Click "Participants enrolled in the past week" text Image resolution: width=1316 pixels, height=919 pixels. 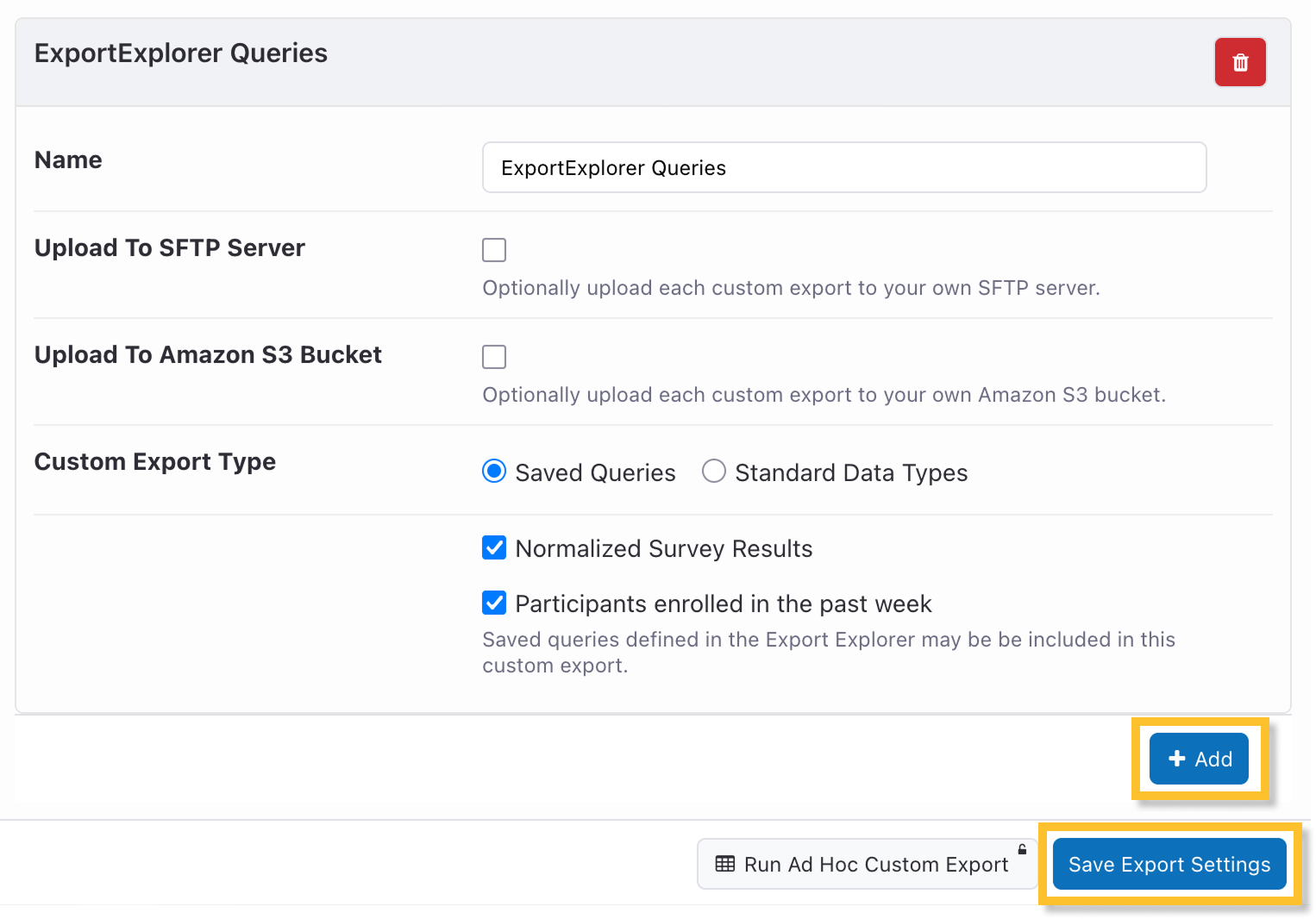[x=723, y=604]
